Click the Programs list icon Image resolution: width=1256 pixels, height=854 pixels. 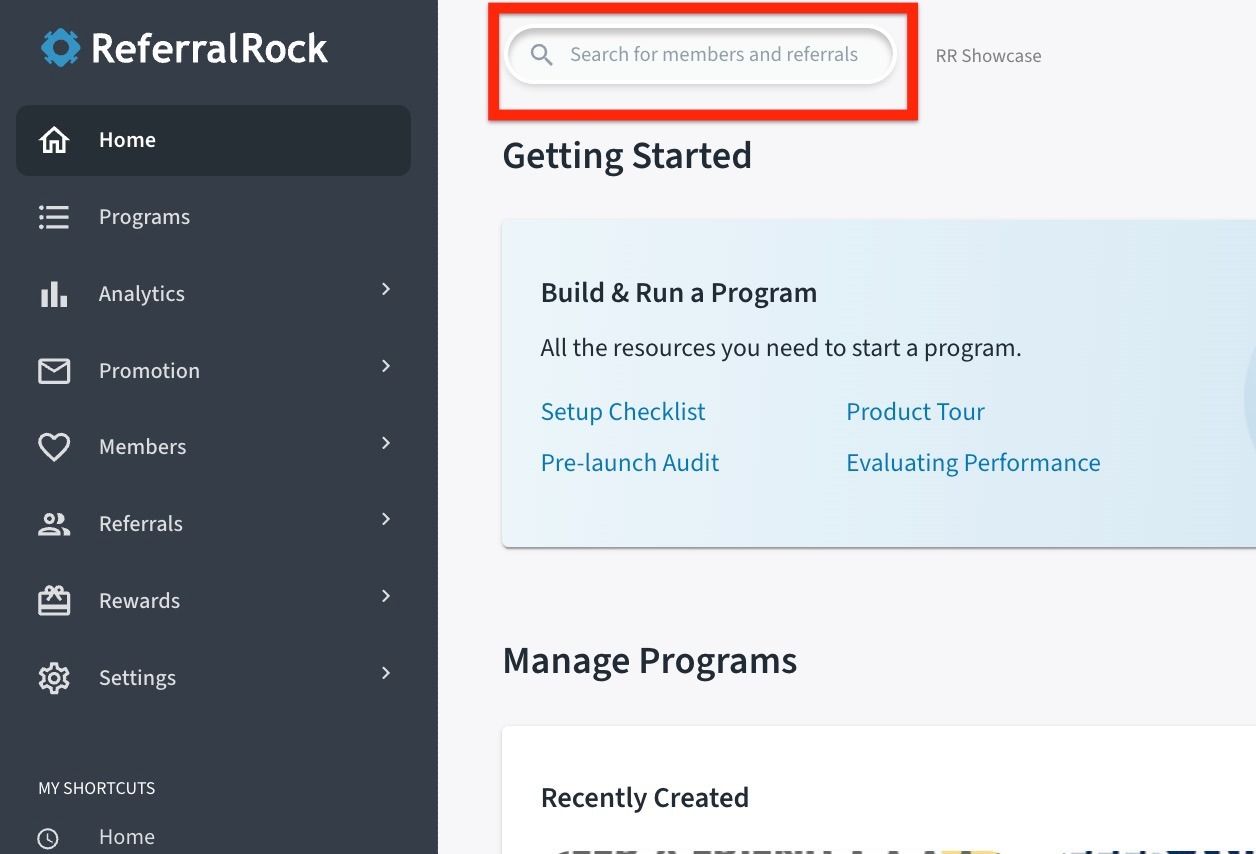(x=54, y=217)
